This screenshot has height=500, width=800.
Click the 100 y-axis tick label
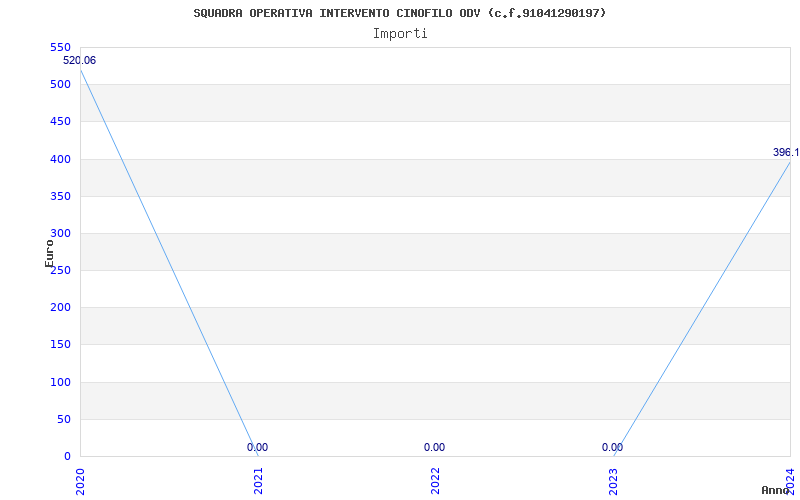[x=60, y=382]
